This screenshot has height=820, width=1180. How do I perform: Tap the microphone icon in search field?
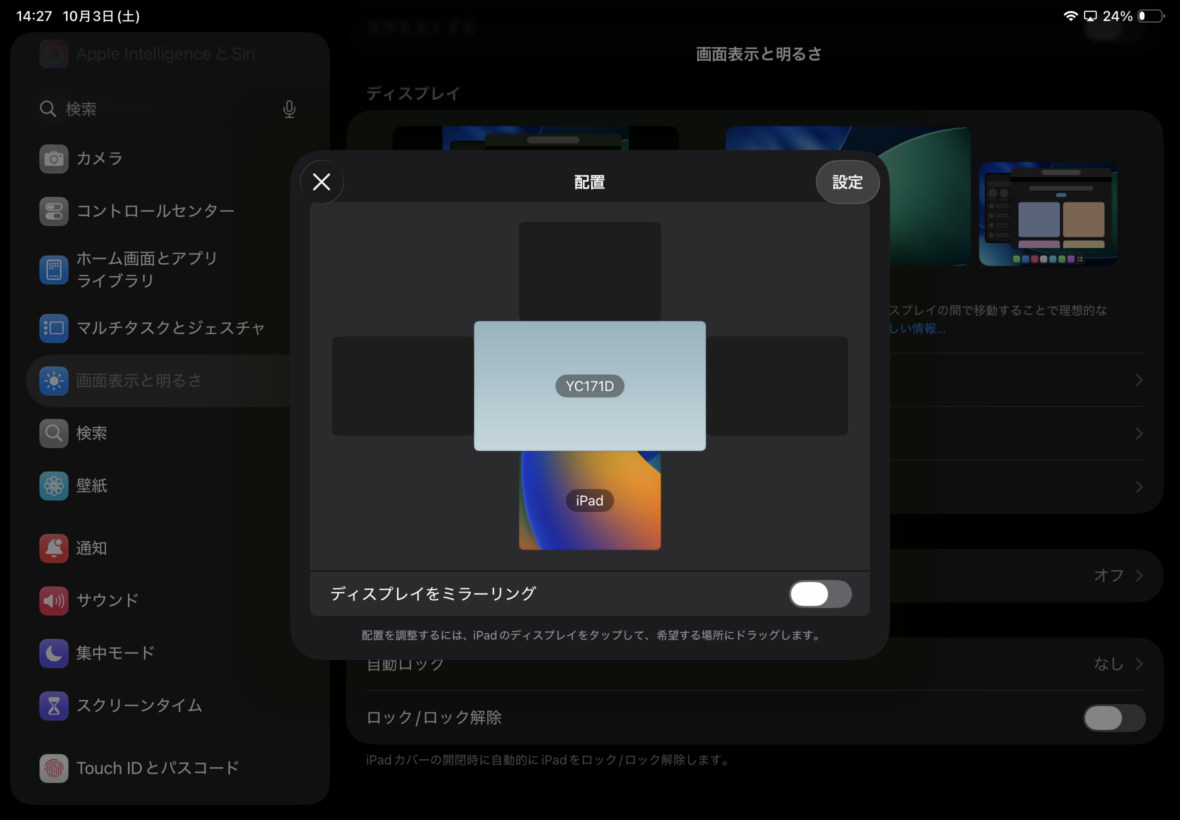(x=289, y=109)
